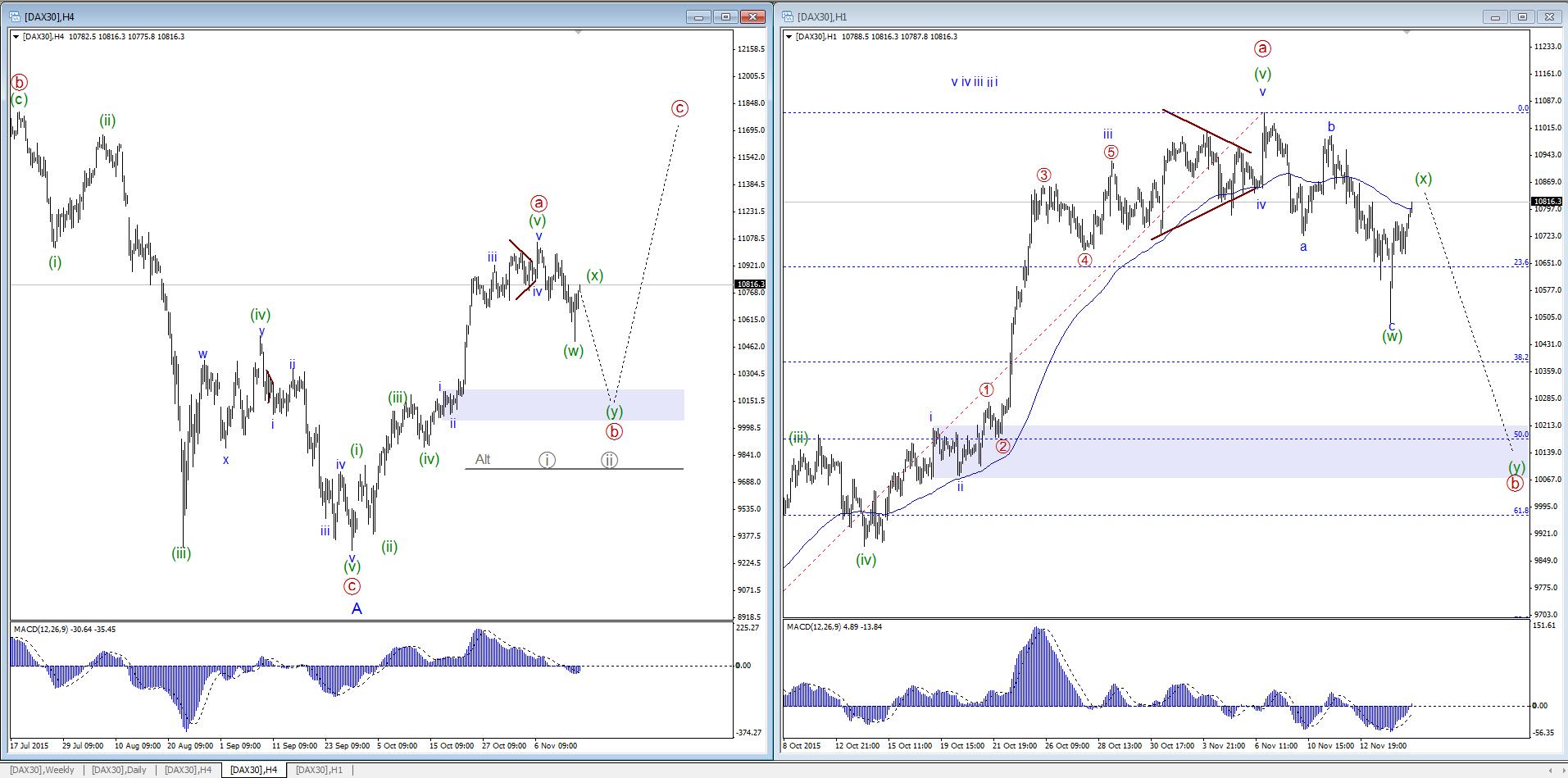Click the green (y) label in H1 chart
This screenshot has width=1568, height=778.
pos(1517,467)
